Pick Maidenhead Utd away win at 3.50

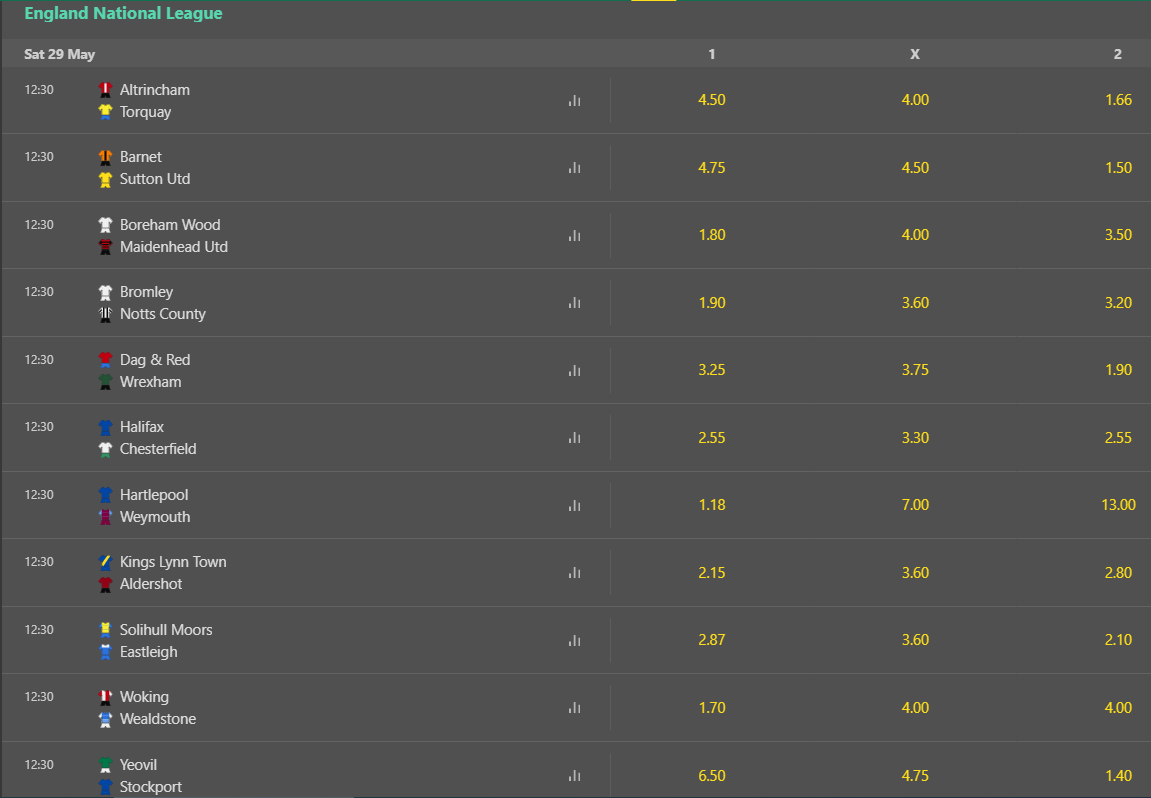coord(1118,235)
